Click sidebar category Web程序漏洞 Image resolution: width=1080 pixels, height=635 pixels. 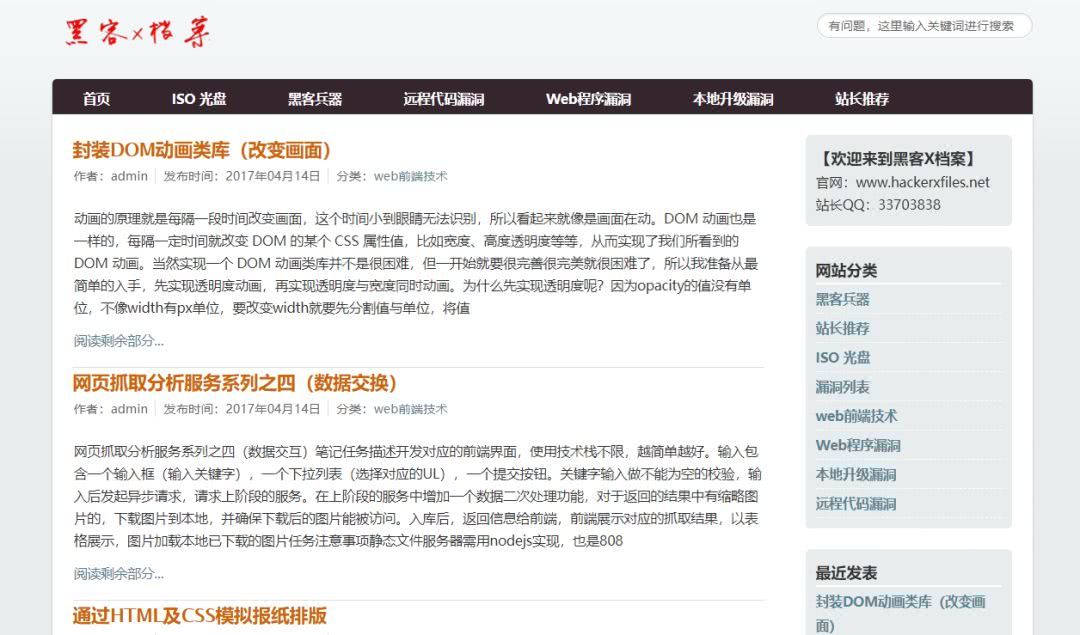click(858, 445)
